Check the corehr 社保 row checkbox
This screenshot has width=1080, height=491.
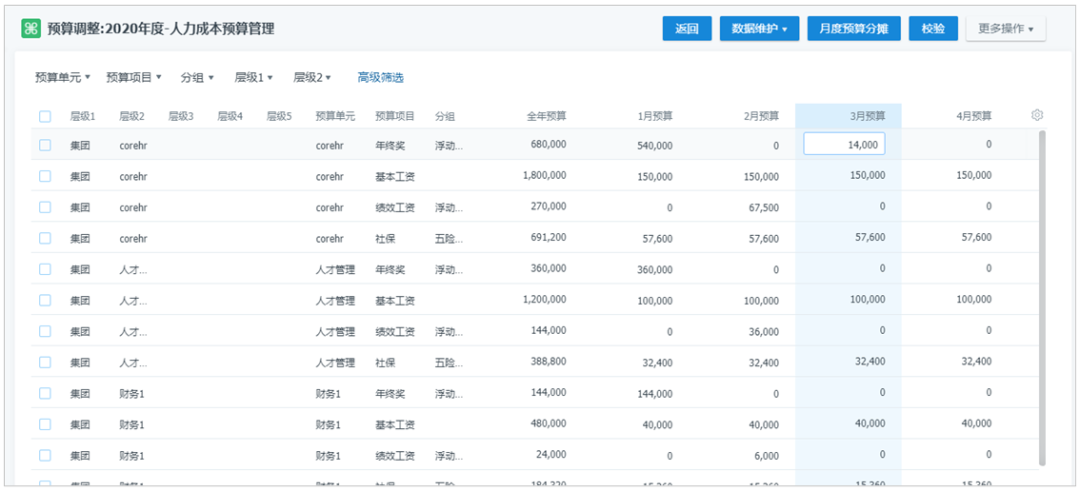pos(45,238)
